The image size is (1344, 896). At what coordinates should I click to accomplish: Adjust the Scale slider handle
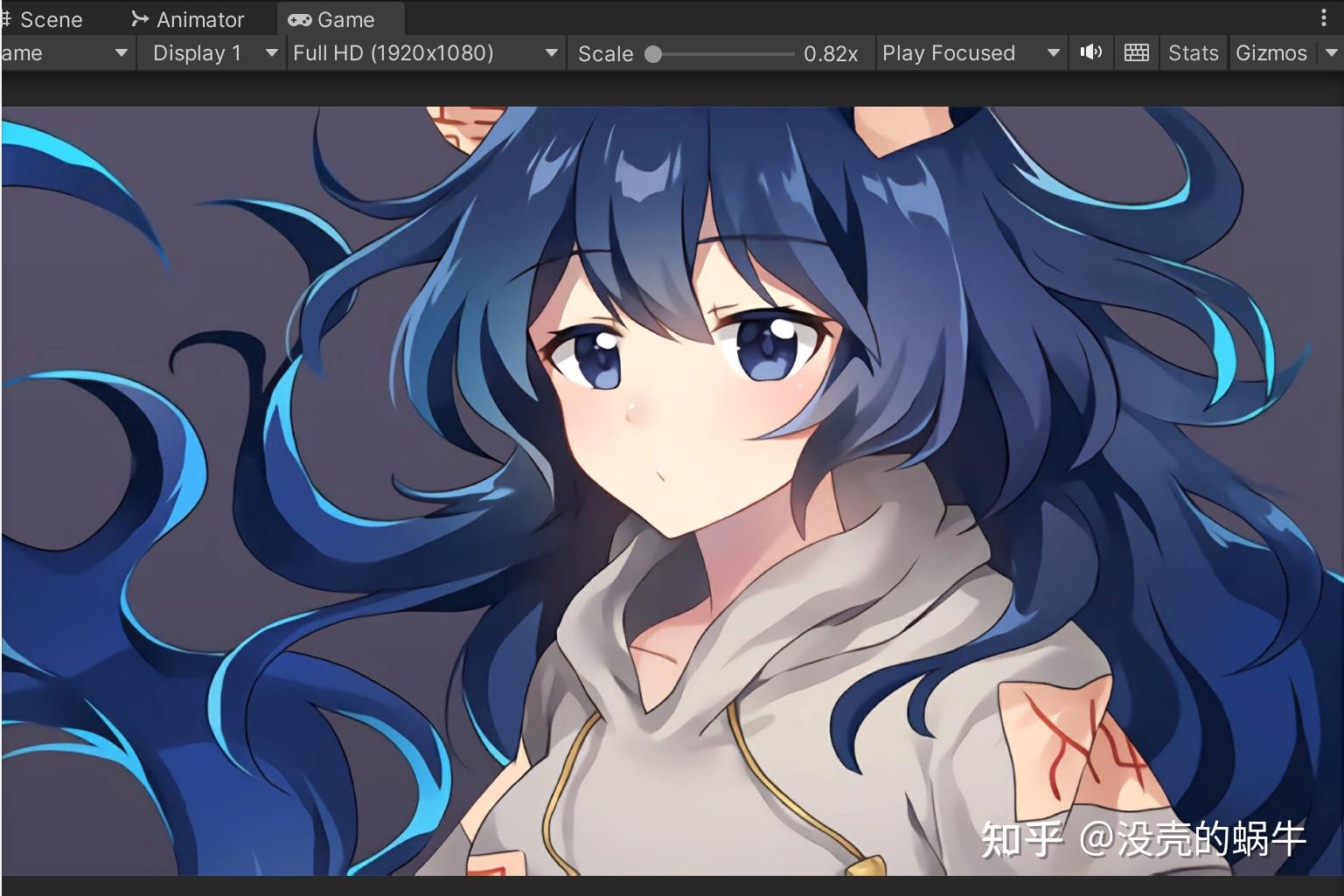[x=653, y=54]
